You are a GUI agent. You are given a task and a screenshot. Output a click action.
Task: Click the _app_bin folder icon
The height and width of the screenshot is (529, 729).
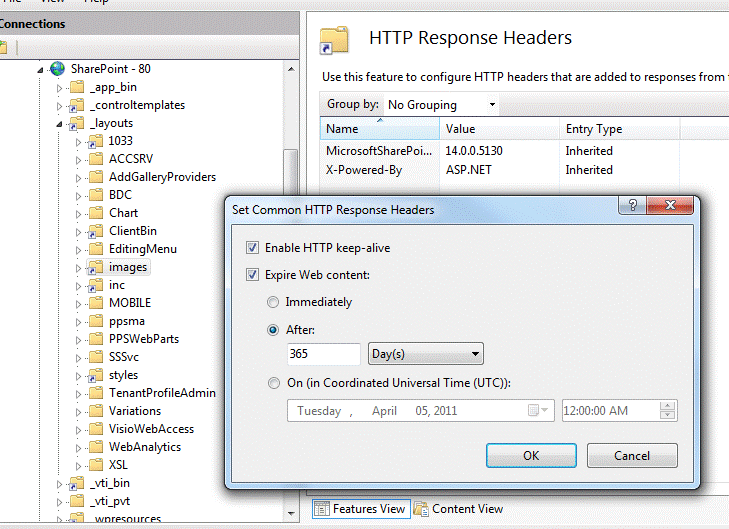(77, 87)
